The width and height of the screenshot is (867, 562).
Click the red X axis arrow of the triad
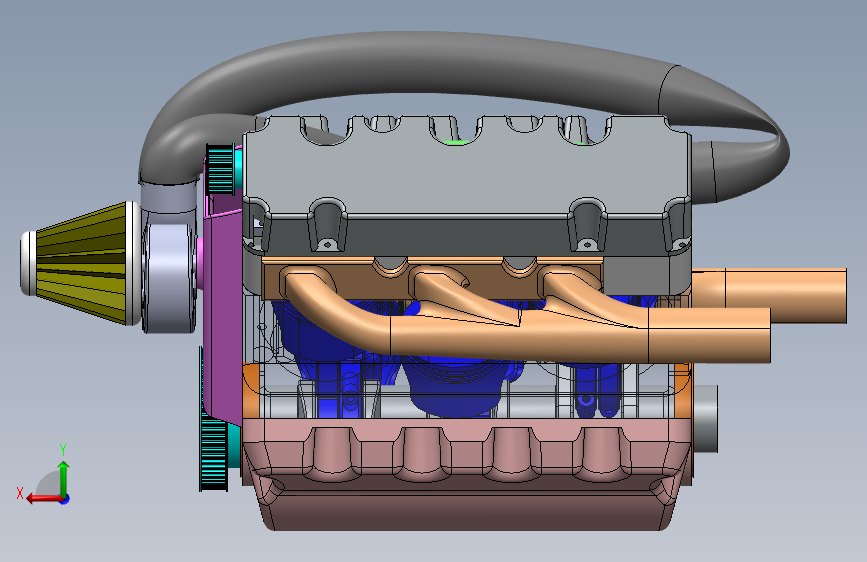[44, 499]
